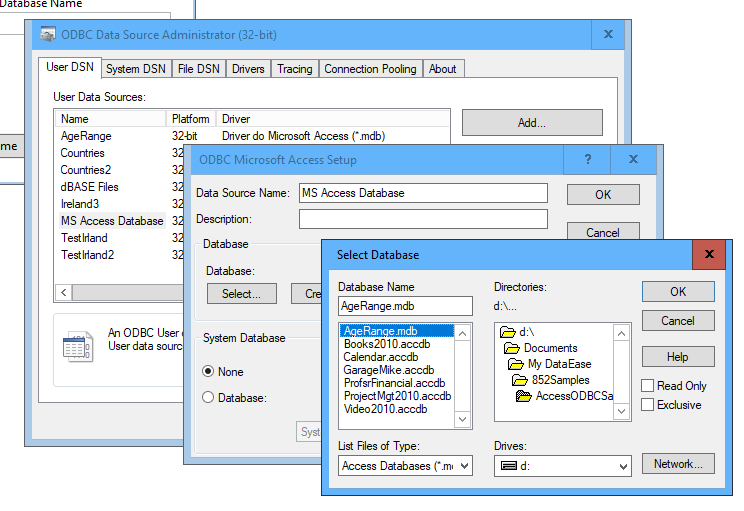
Task: Click the Data Source Name input field
Action: click(423, 193)
